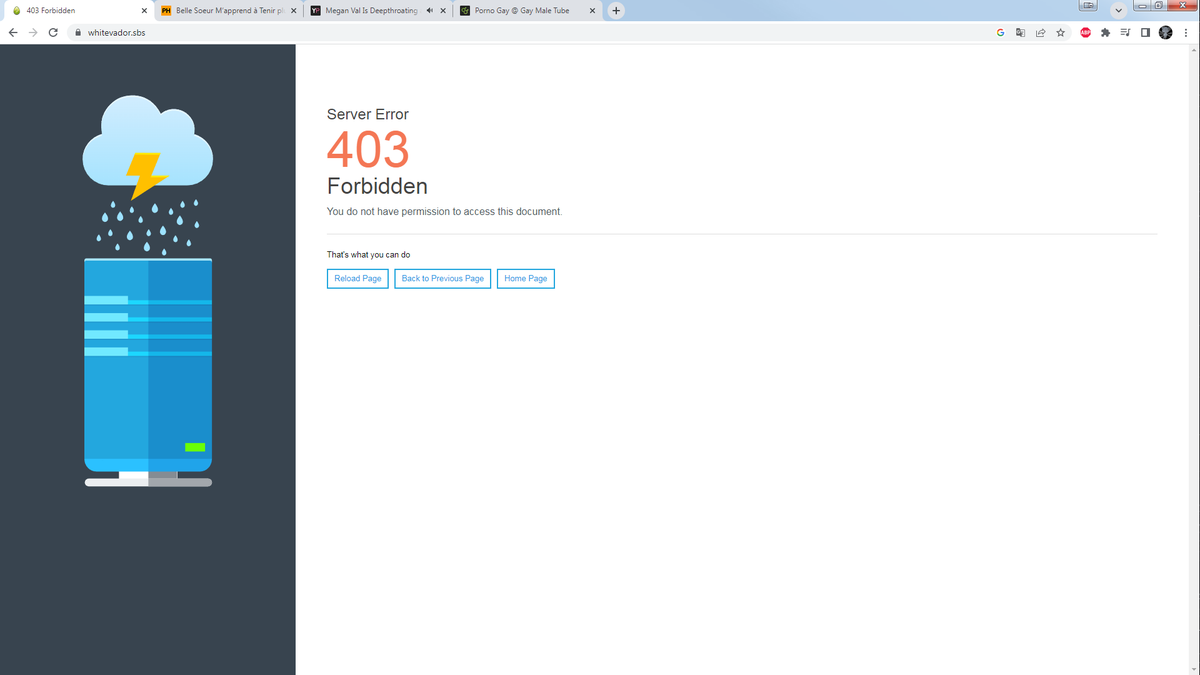Viewport: 1200px width, 675px height.
Task: Click the 'You do not have permission' message
Action: pos(445,212)
